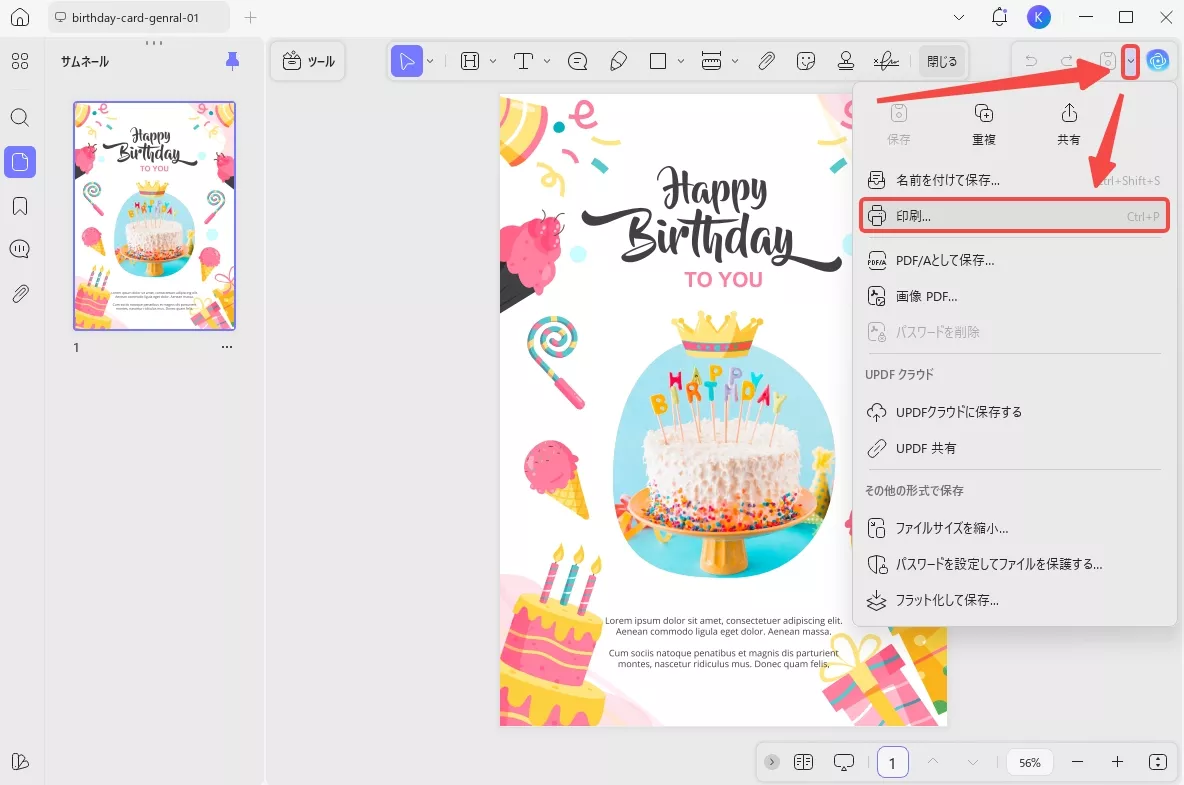
Task: Select the highlighter pen tool in toolbar
Action: coord(618,61)
